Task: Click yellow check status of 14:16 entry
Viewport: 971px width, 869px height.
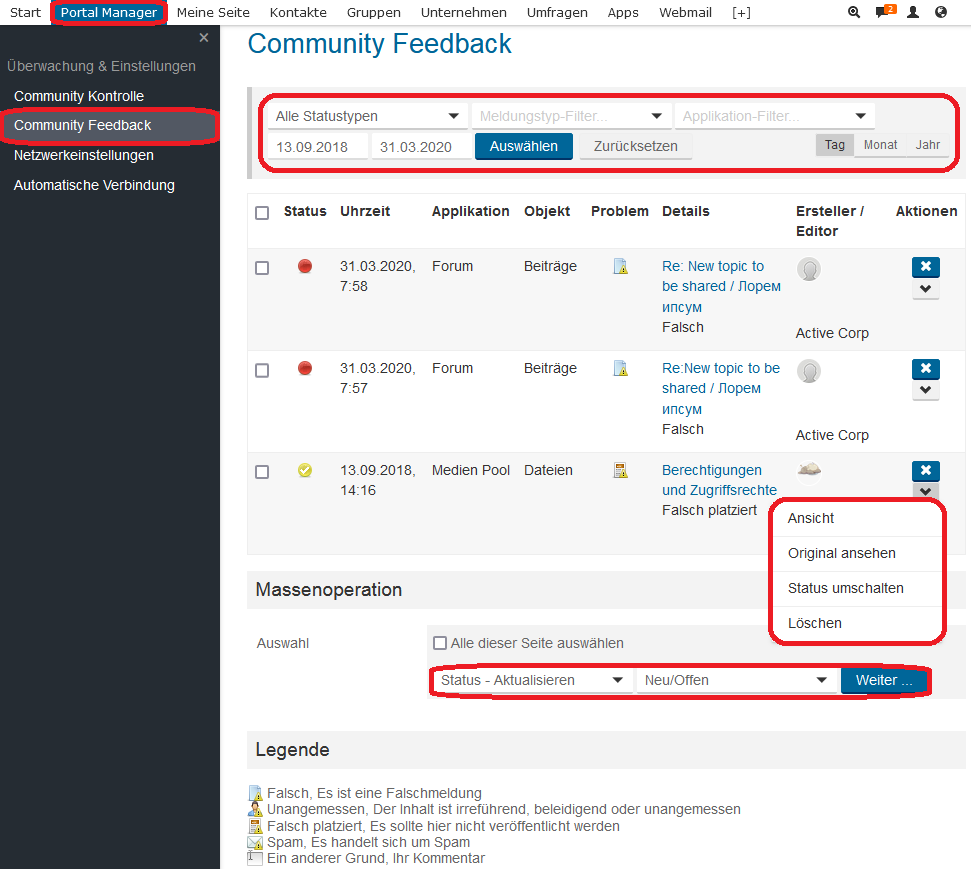Action: tap(305, 470)
